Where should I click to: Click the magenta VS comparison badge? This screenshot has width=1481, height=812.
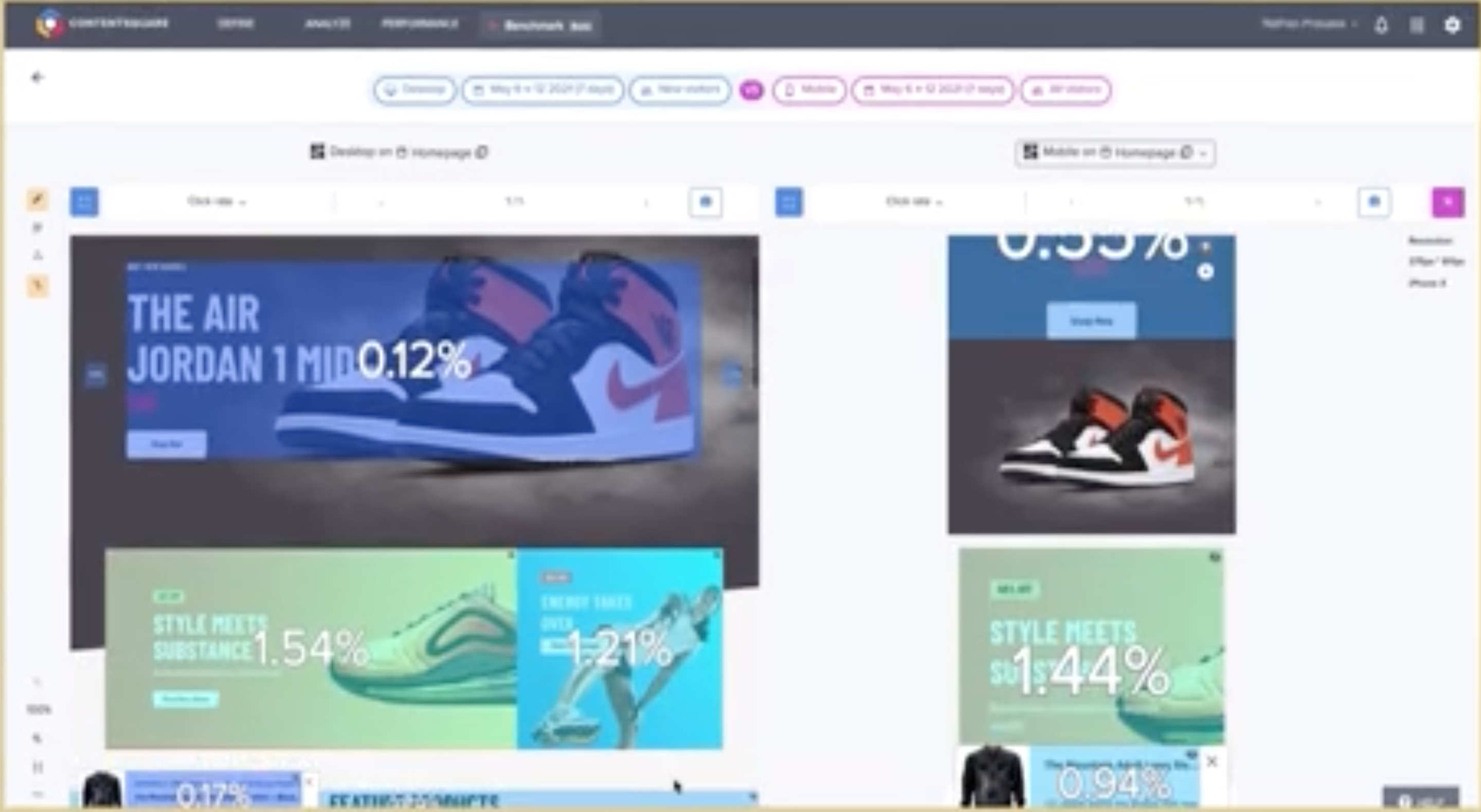pos(751,90)
